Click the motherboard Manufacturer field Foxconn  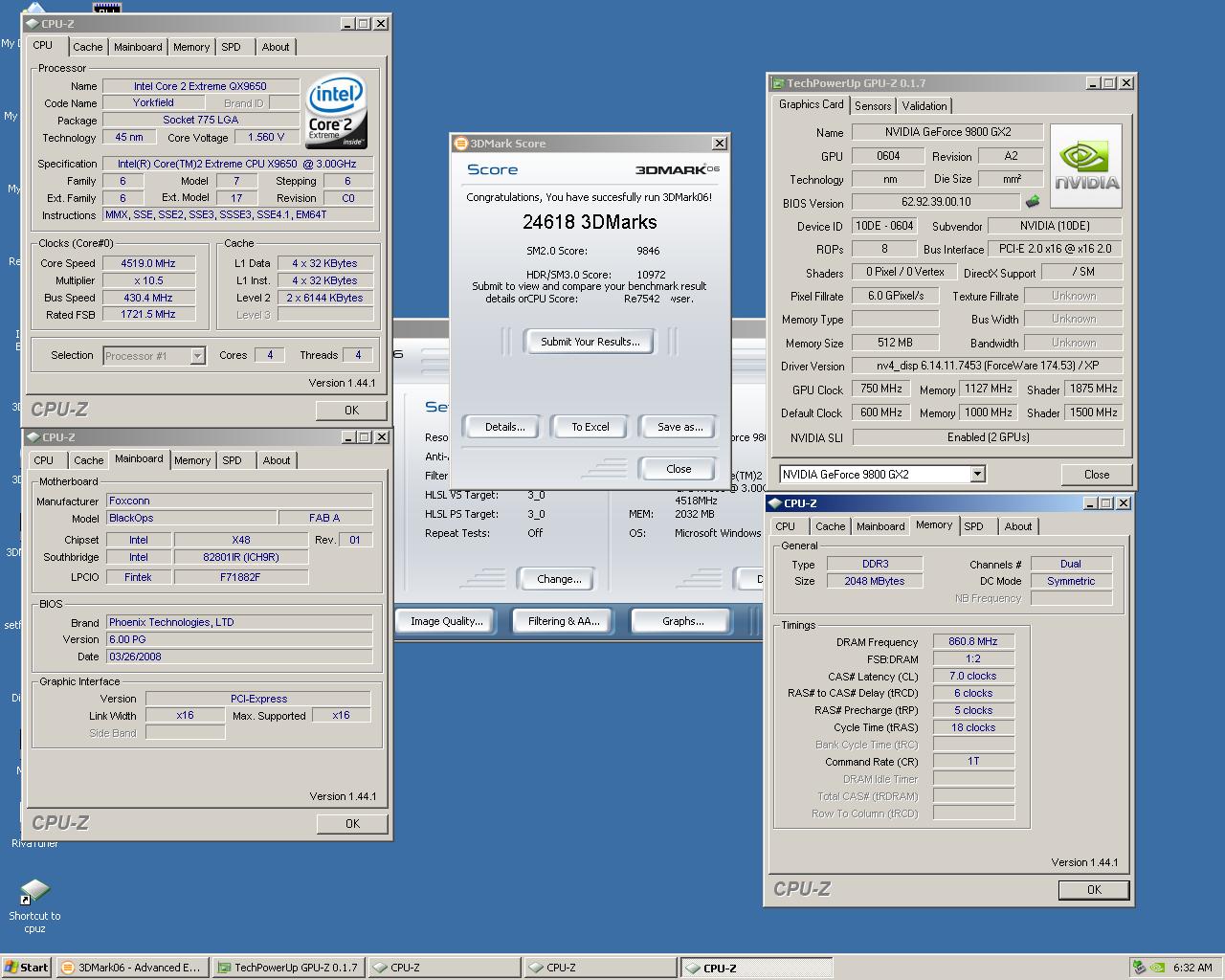pyautogui.click(x=239, y=501)
